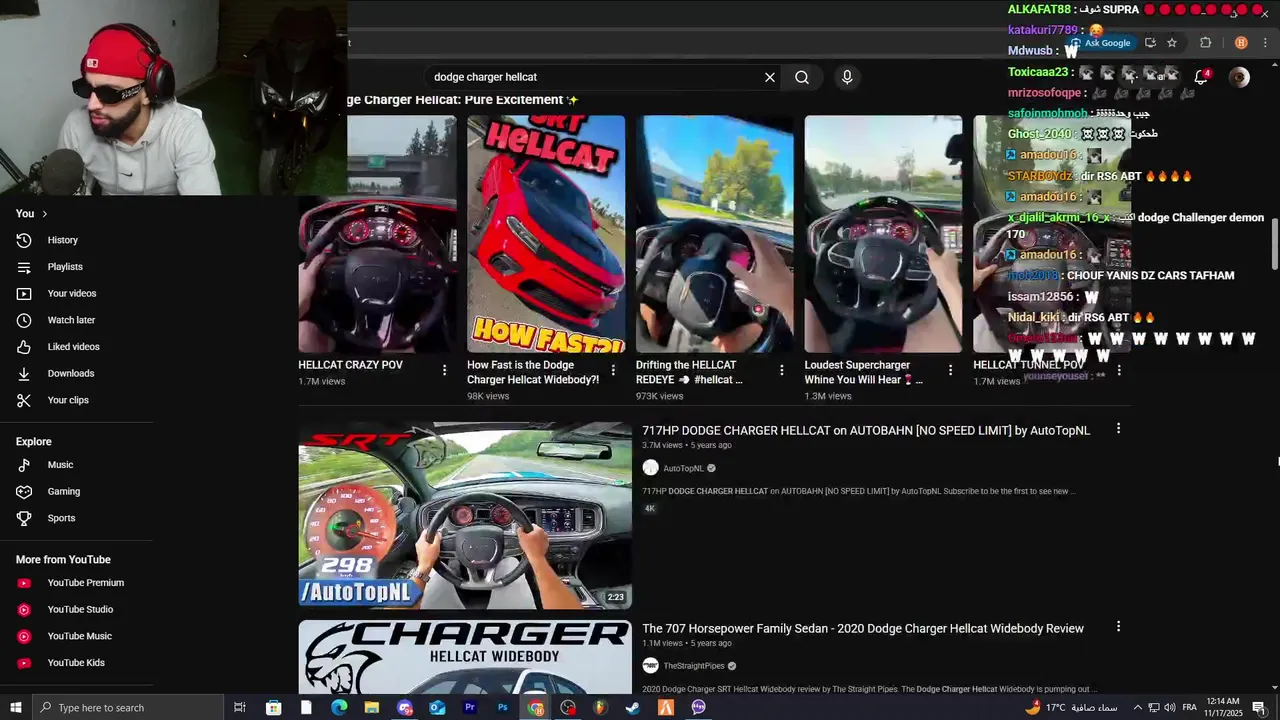
Task: Open options for the Loudest Supercharger Whine short
Action: (x=951, y=370)
